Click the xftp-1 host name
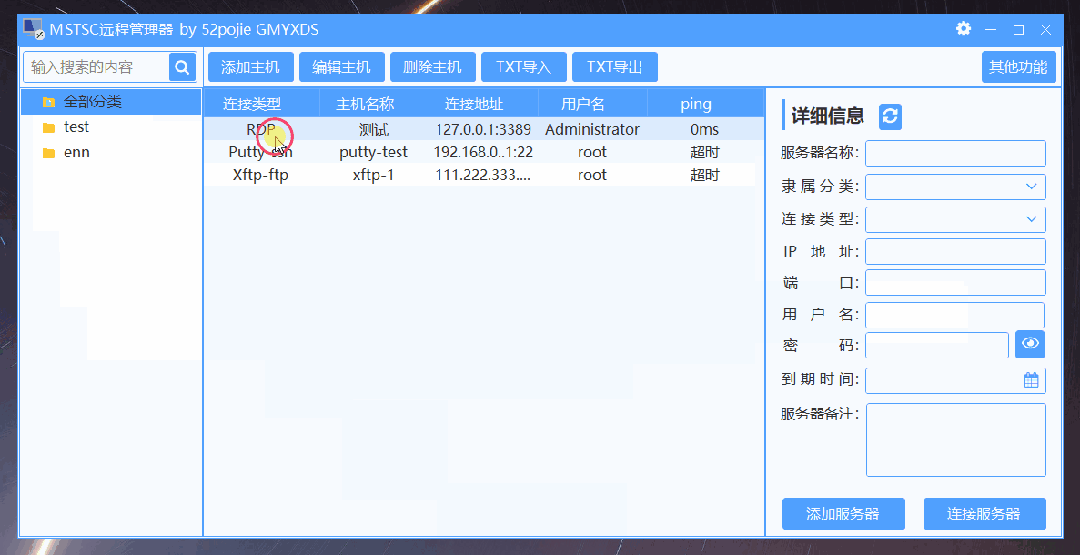 [373, 175]
